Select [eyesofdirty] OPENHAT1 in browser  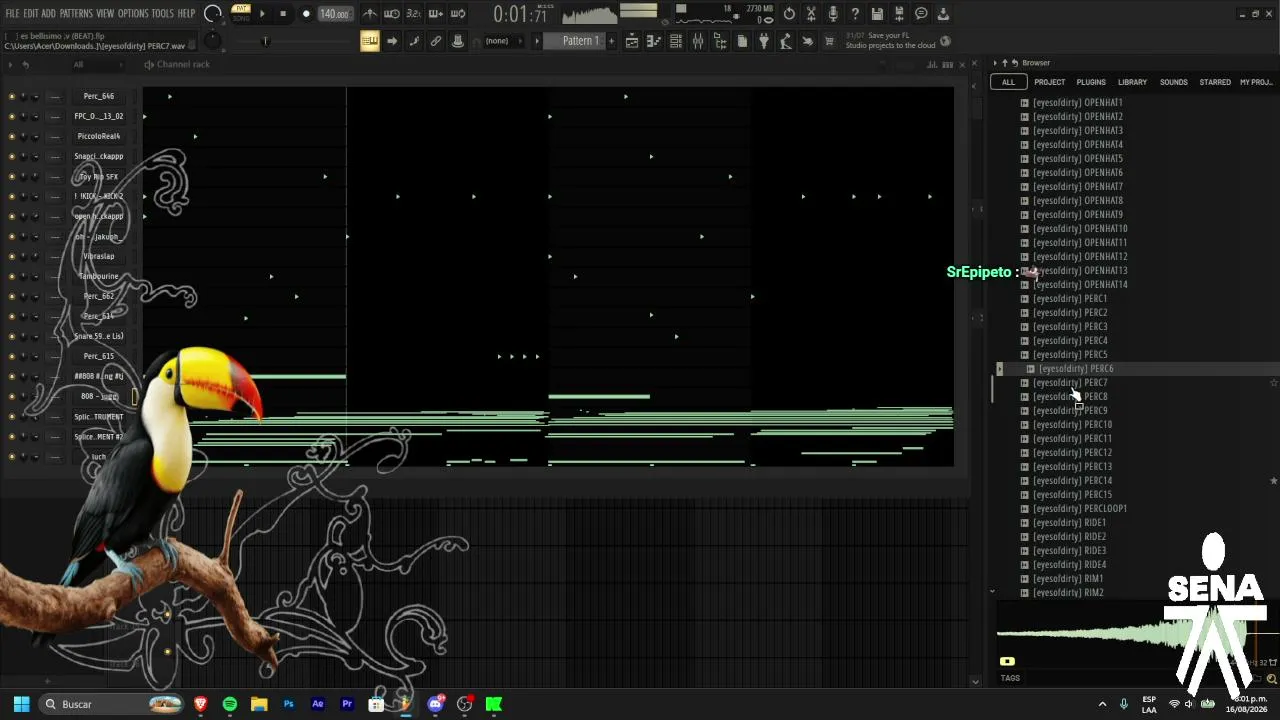point(1078,103)
